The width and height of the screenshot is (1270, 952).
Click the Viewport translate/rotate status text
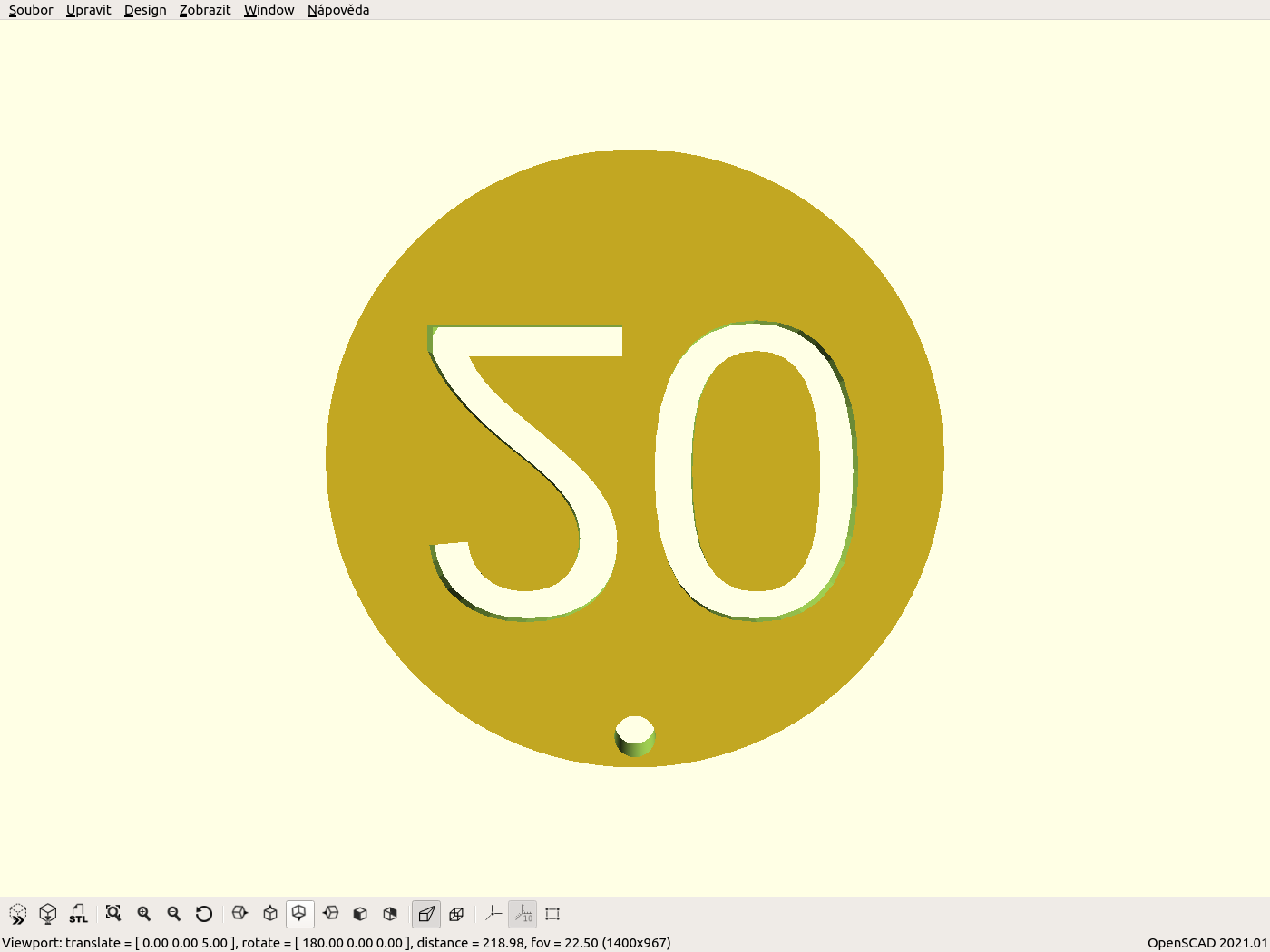click(x=337, y=943)
